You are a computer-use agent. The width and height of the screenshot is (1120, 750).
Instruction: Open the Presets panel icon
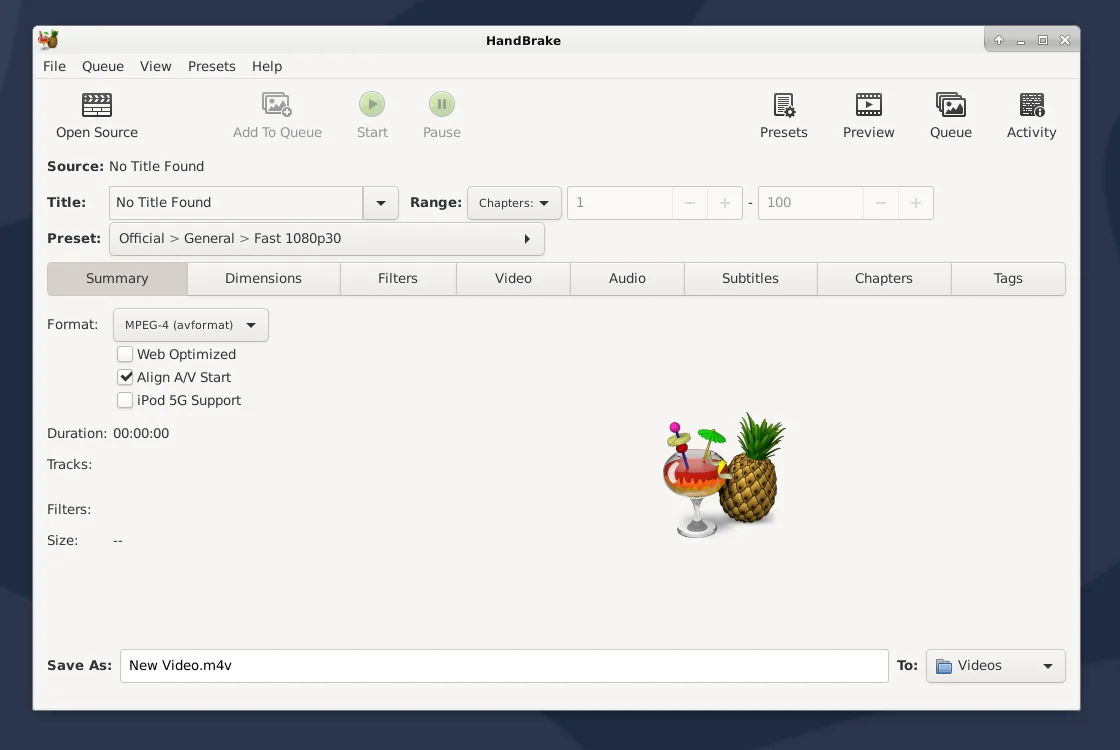784,113
